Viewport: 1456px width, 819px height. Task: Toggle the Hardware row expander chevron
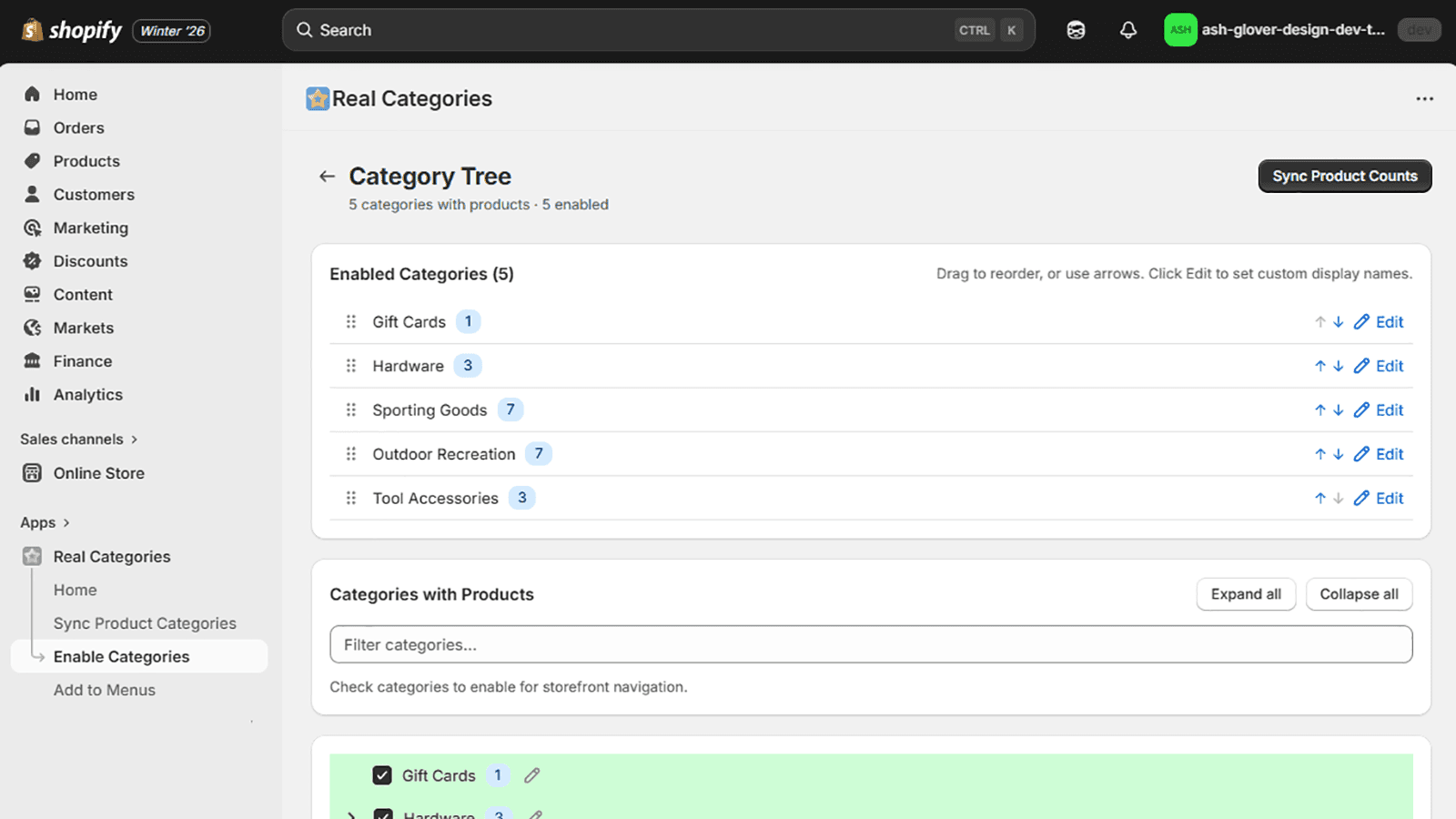coord(352,814)
